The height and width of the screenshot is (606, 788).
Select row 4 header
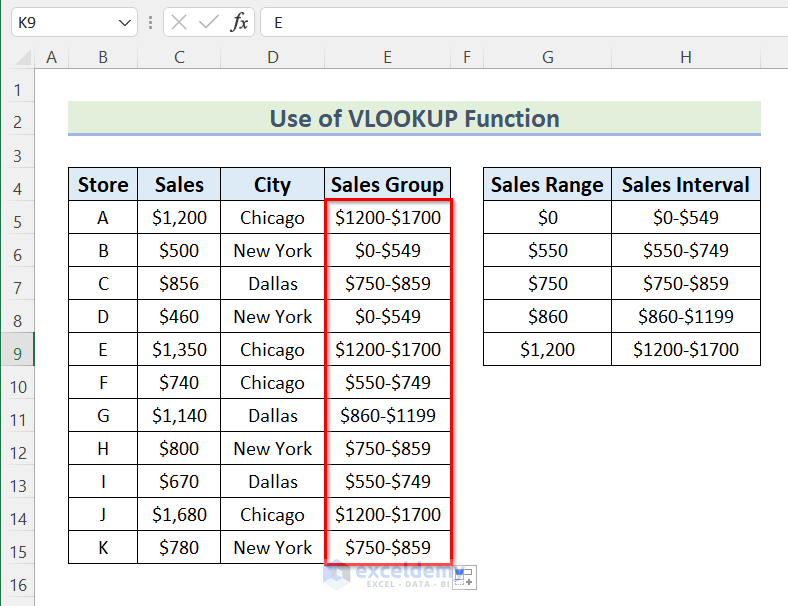(x=17, y=185)
